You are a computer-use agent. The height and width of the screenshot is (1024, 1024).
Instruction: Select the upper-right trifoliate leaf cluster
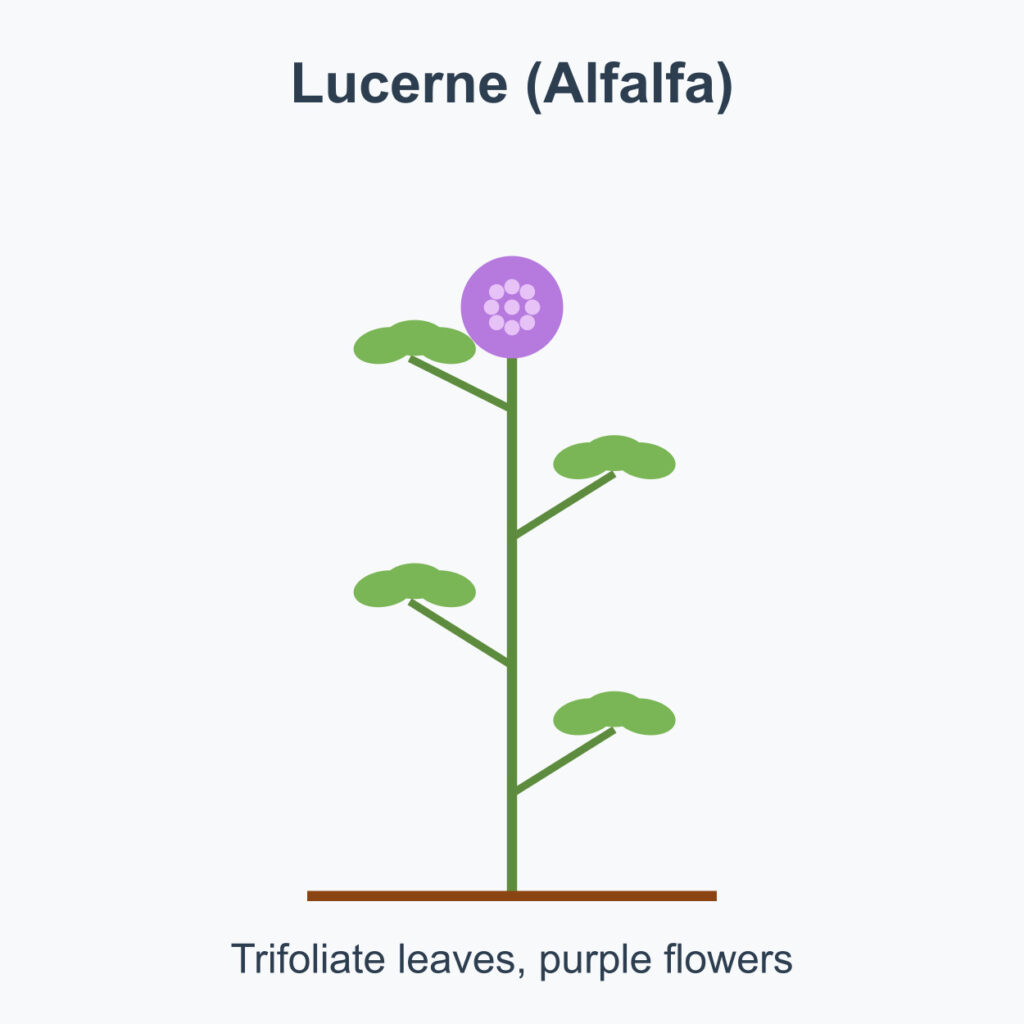[x=614, y=457]
